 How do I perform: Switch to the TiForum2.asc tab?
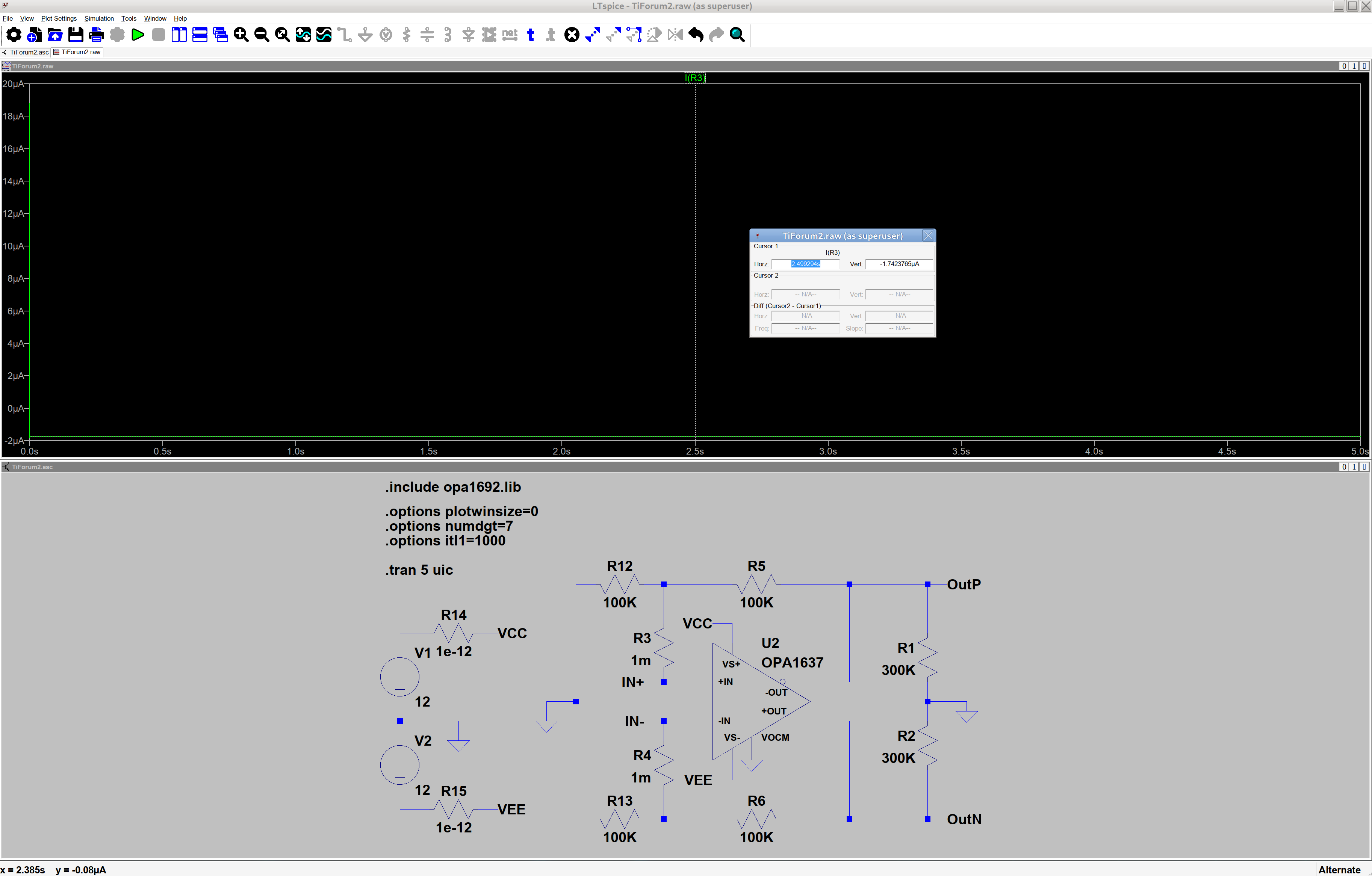pyautogui.click(x=26, y=52)
